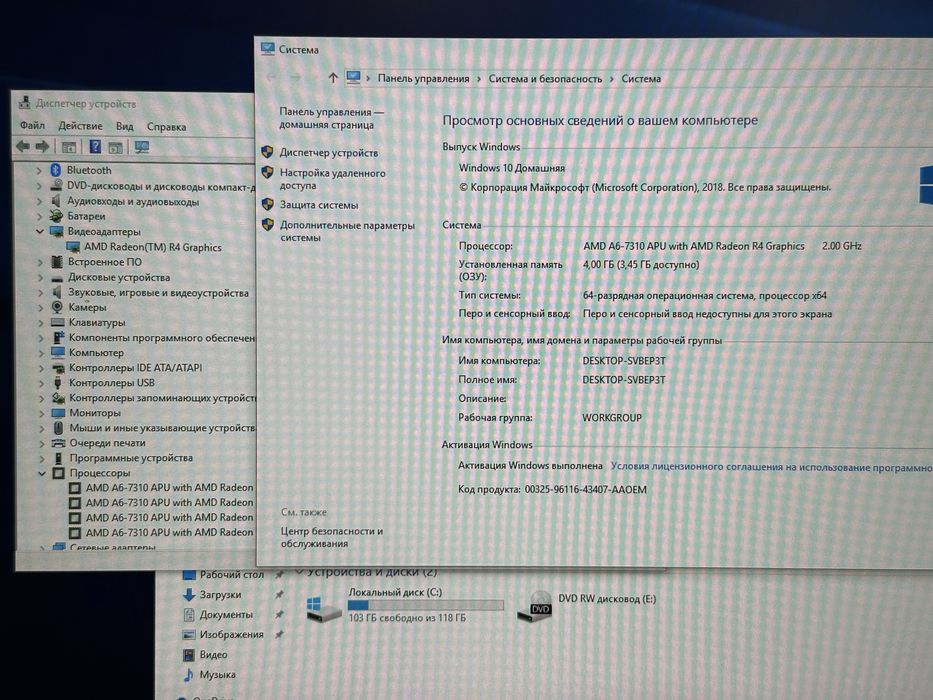Image resolution: width=933 pixels, height=700 pixels.
Task: Select Контроллеры запоминающих устройств item
Action: (x=162, y=398)
